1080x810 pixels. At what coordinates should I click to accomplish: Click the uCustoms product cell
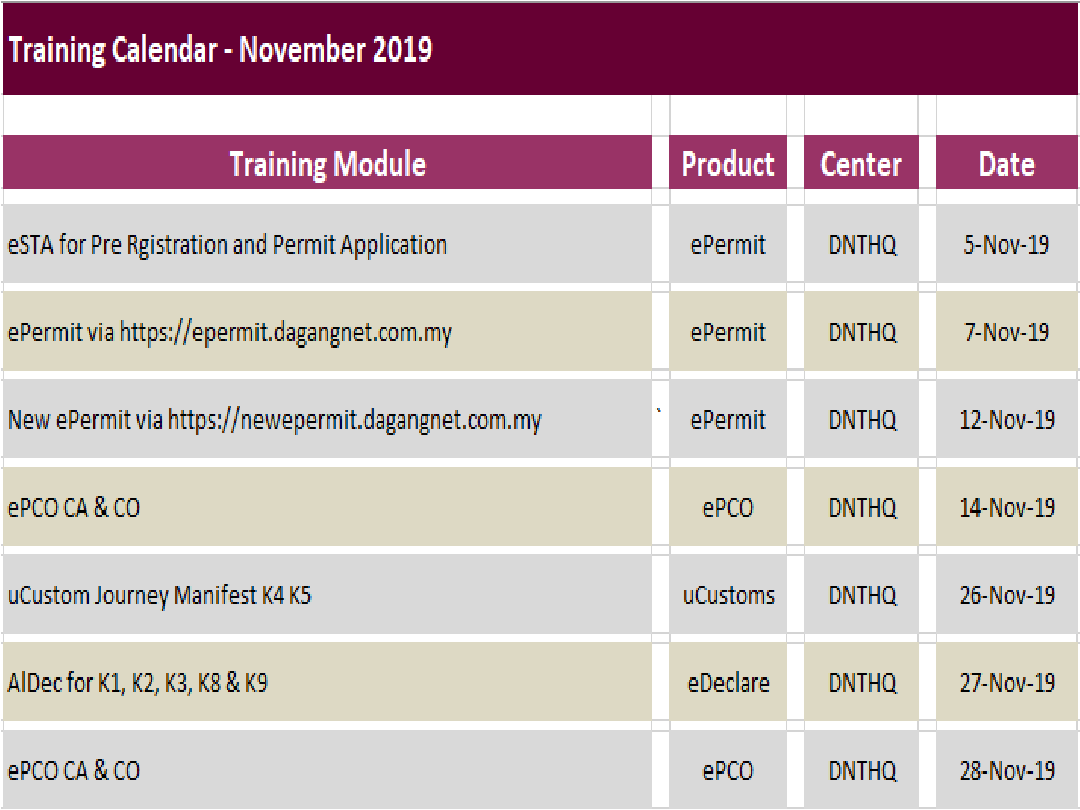[x=727, y=594]
